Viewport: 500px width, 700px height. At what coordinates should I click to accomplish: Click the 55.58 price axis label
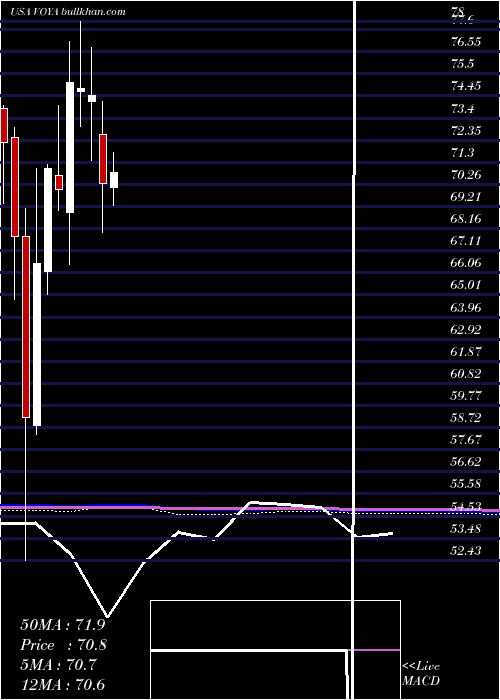click(x=467, y=484)
